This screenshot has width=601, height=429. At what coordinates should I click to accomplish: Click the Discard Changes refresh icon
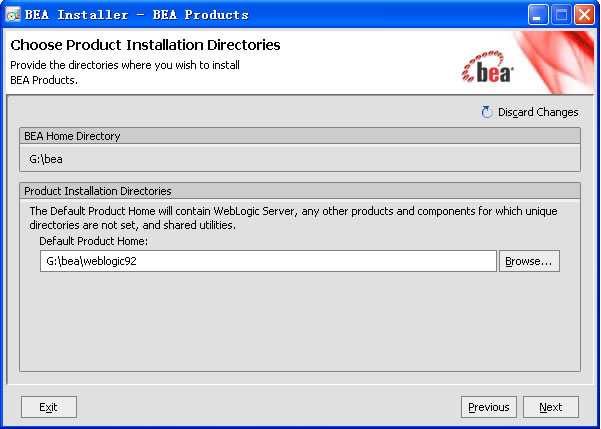pyautogui.click(x=487, y=112)
